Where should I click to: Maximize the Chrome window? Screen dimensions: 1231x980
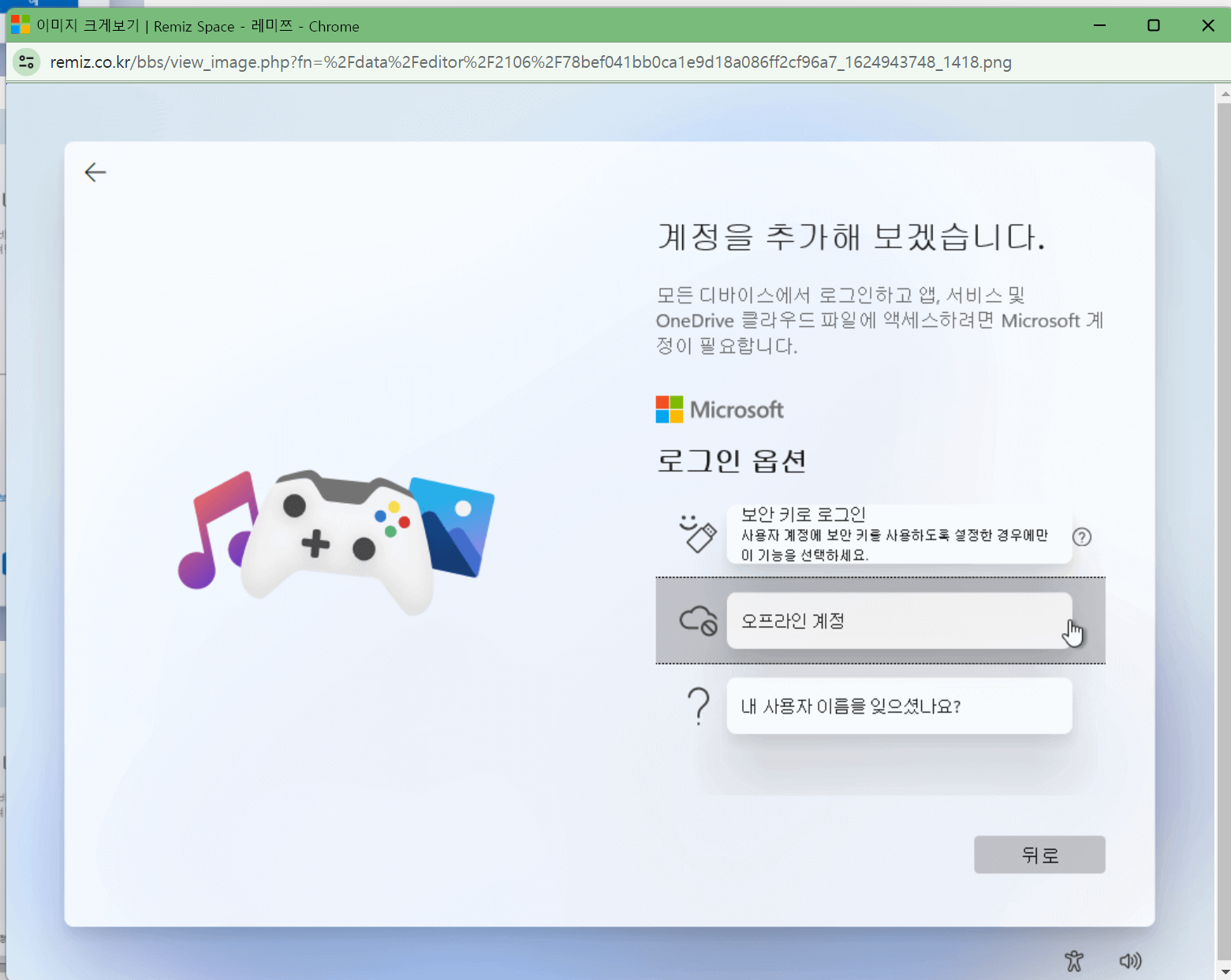[x=1153, y=25]
